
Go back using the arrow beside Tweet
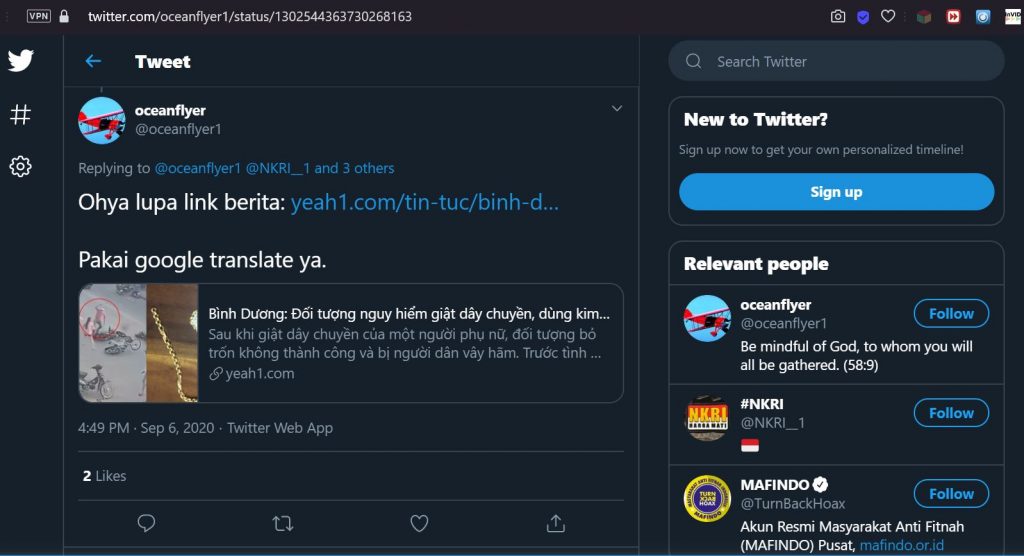click(93, 61)
